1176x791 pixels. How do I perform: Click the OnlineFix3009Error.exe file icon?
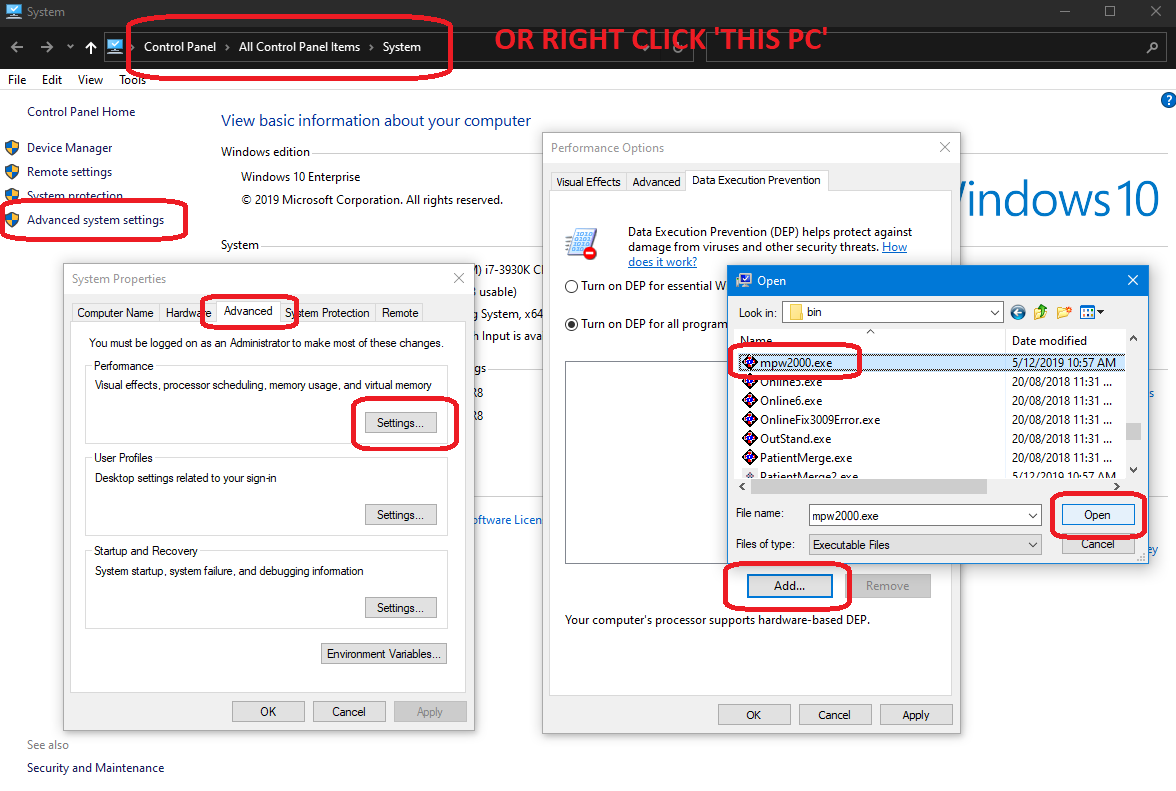click(x=749, y=420)
